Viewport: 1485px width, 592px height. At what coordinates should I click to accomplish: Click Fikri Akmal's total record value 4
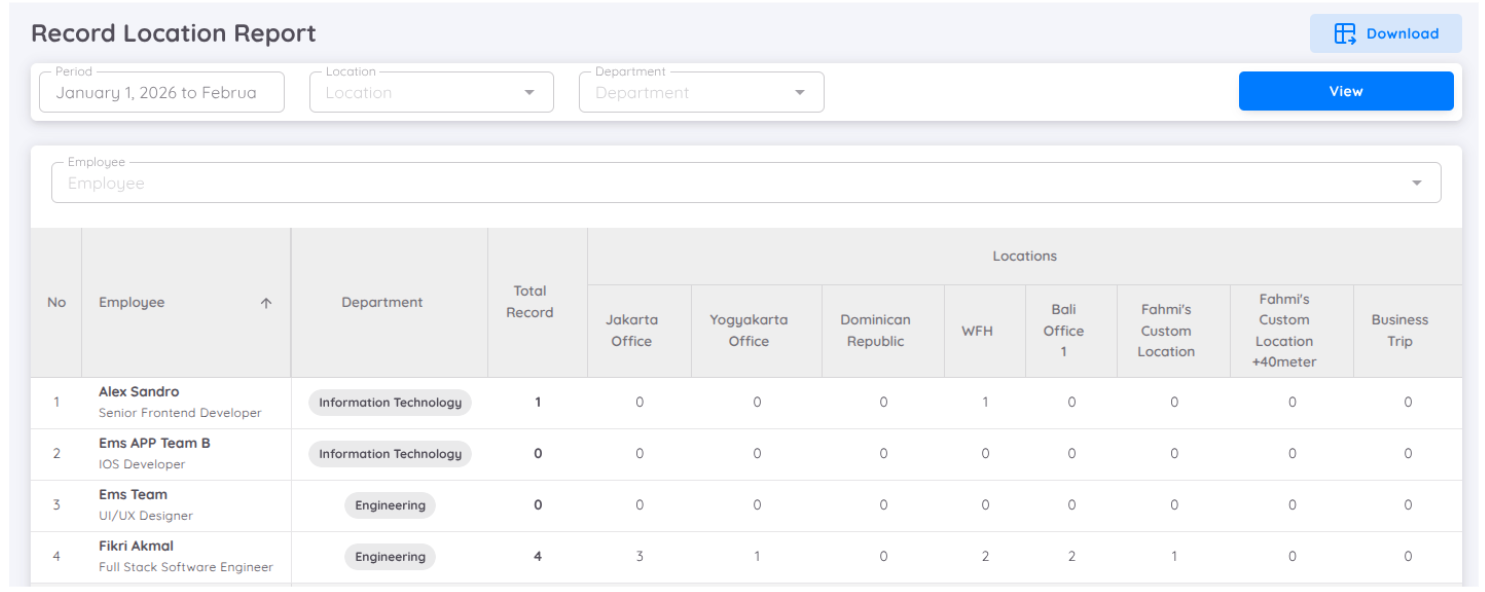tap(538, 557)
